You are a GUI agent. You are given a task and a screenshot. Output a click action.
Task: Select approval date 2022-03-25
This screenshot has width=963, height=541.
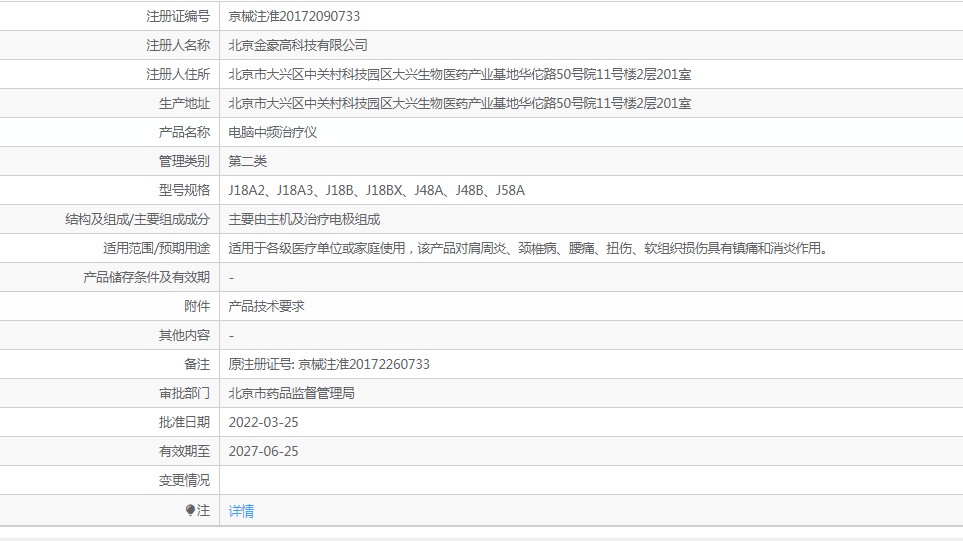tap(263, 422)
